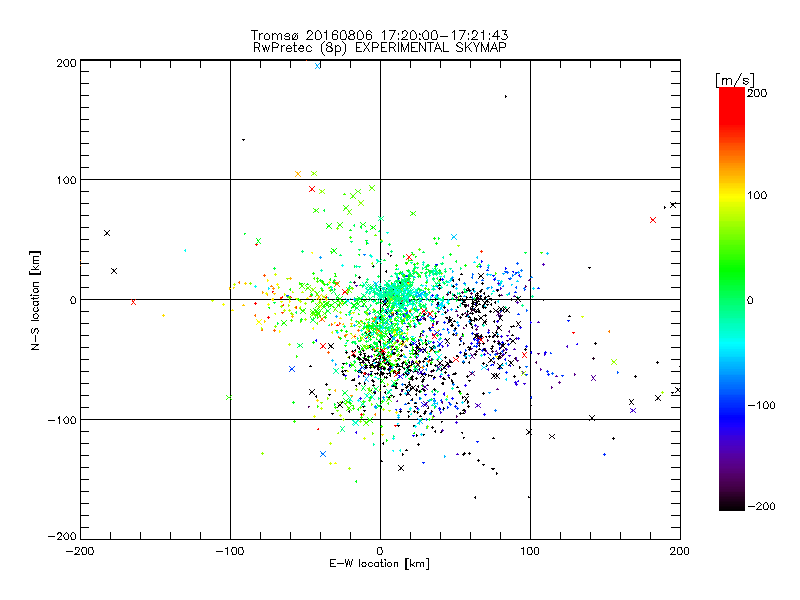This screenshot has width=800, height=600.
Task: Click the light-blue cross marker at the plot's top edge
Action: click(318, 66)
